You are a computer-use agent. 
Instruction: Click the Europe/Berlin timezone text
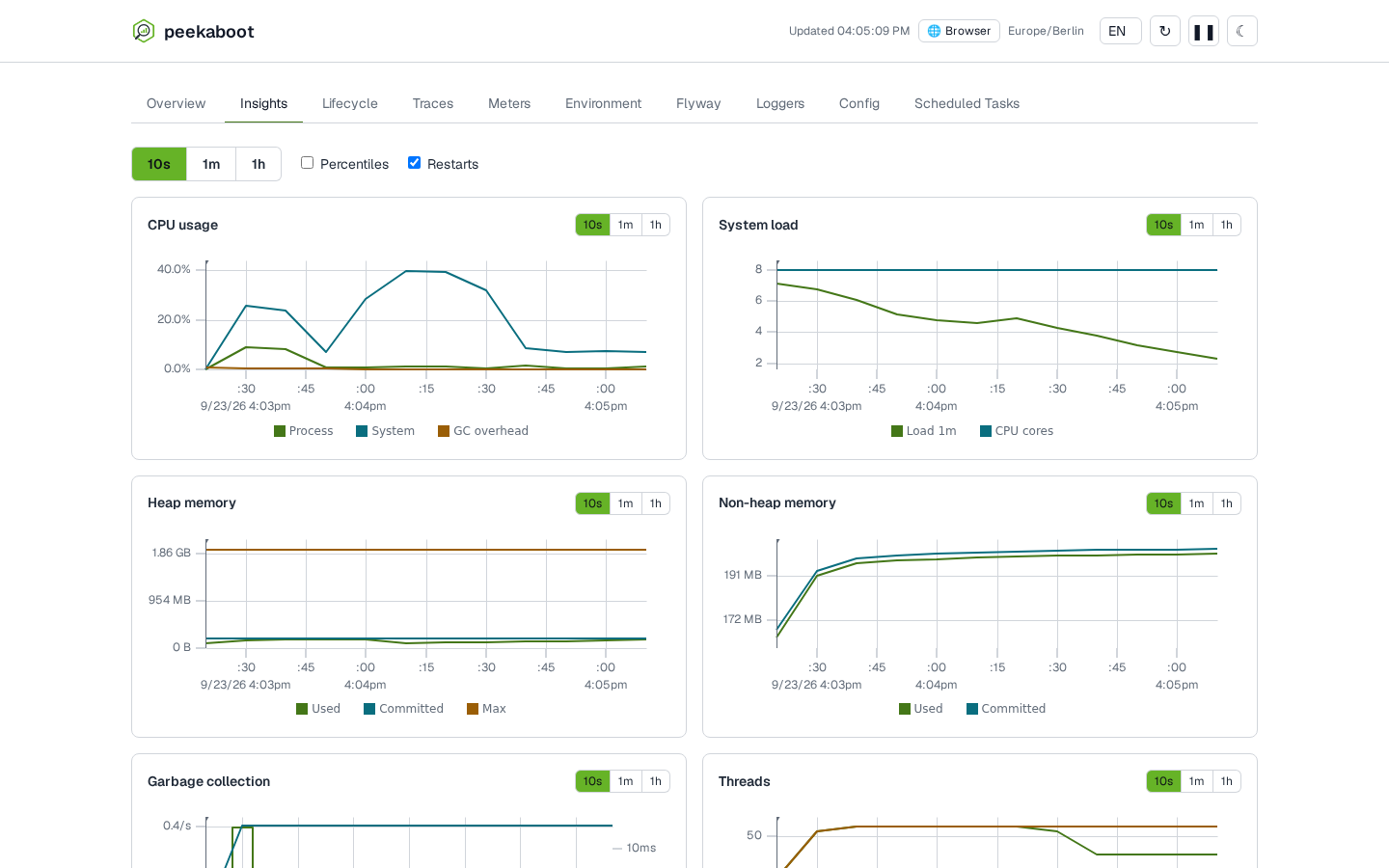click(1046, 31)
